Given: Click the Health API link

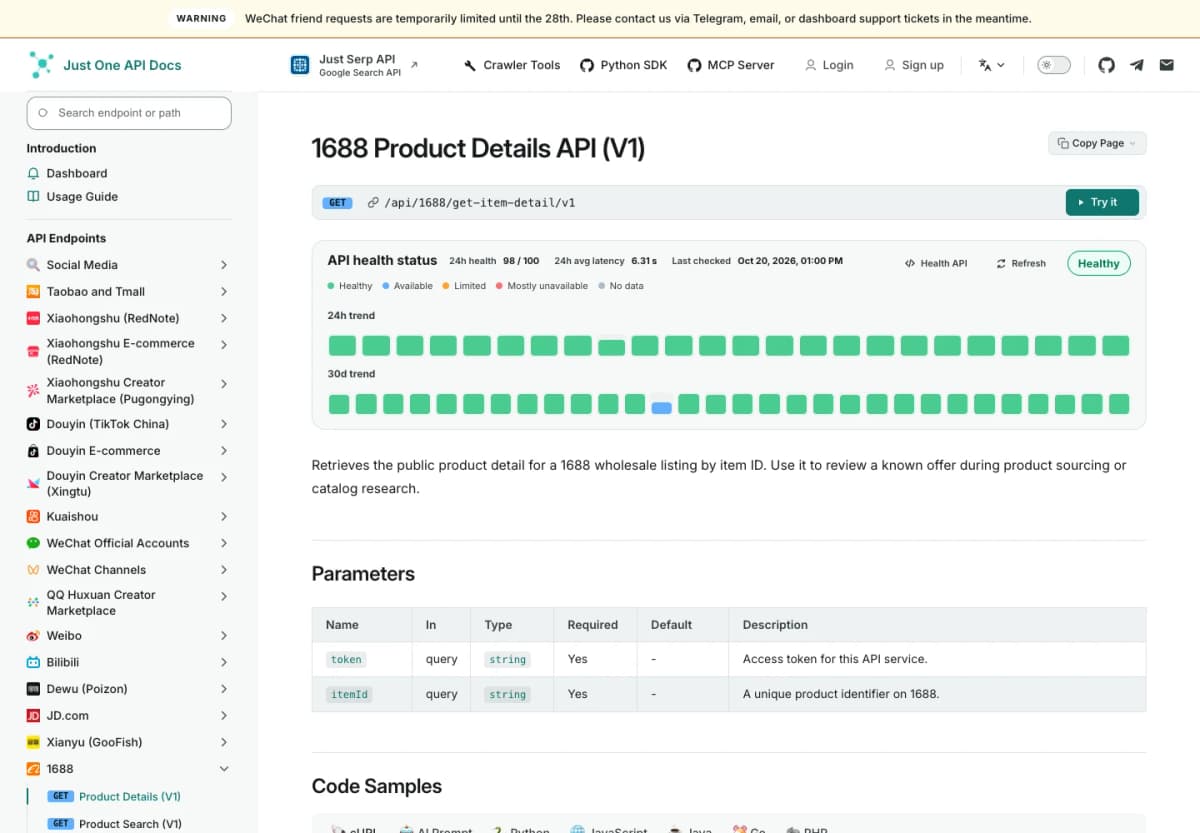Looking at the screenshot, I should pos(936,263).
